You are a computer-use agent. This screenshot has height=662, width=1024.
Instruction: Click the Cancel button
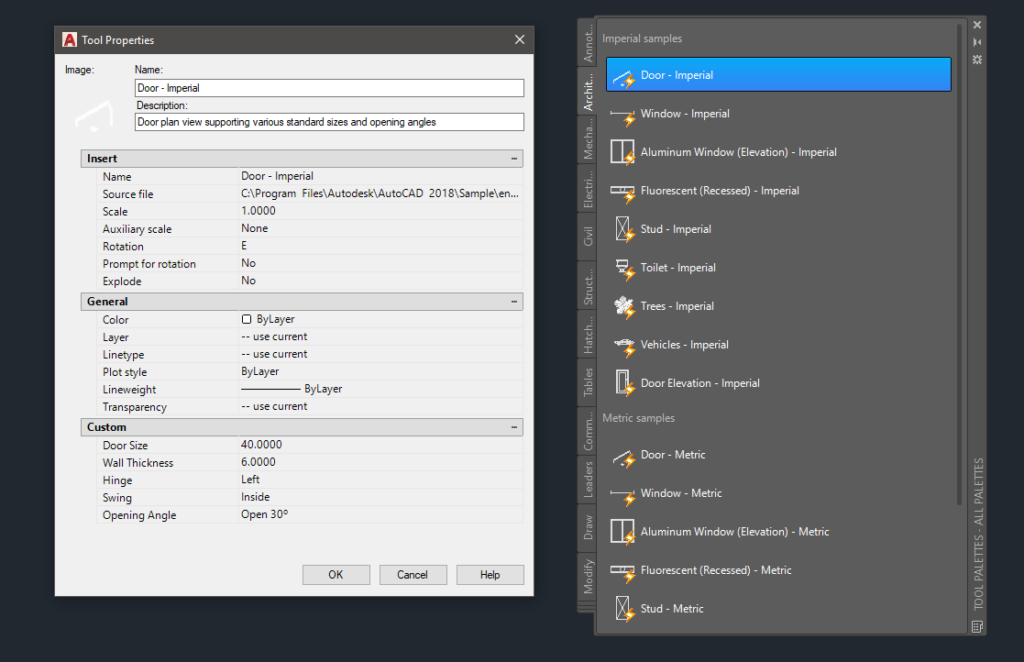point(412,575)
